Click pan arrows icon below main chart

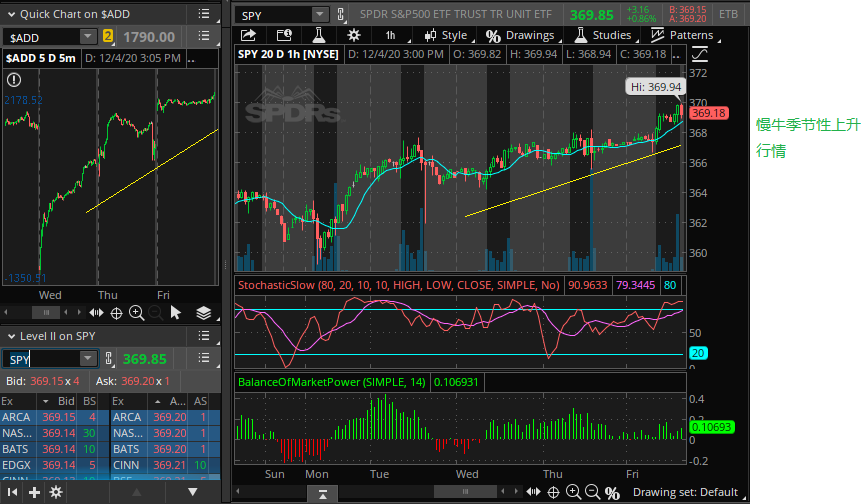point(533,492)
